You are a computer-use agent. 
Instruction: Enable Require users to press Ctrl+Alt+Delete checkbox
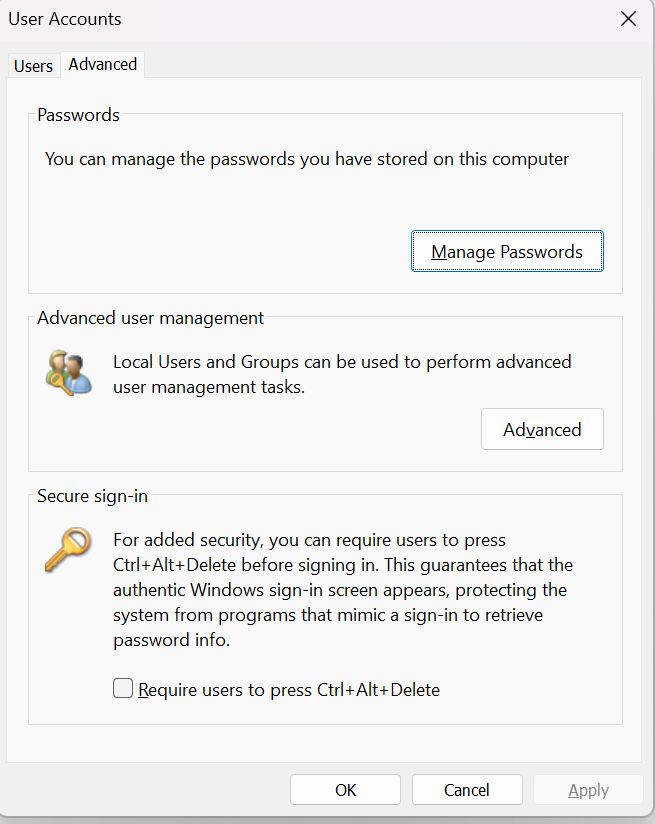[123, 688]
